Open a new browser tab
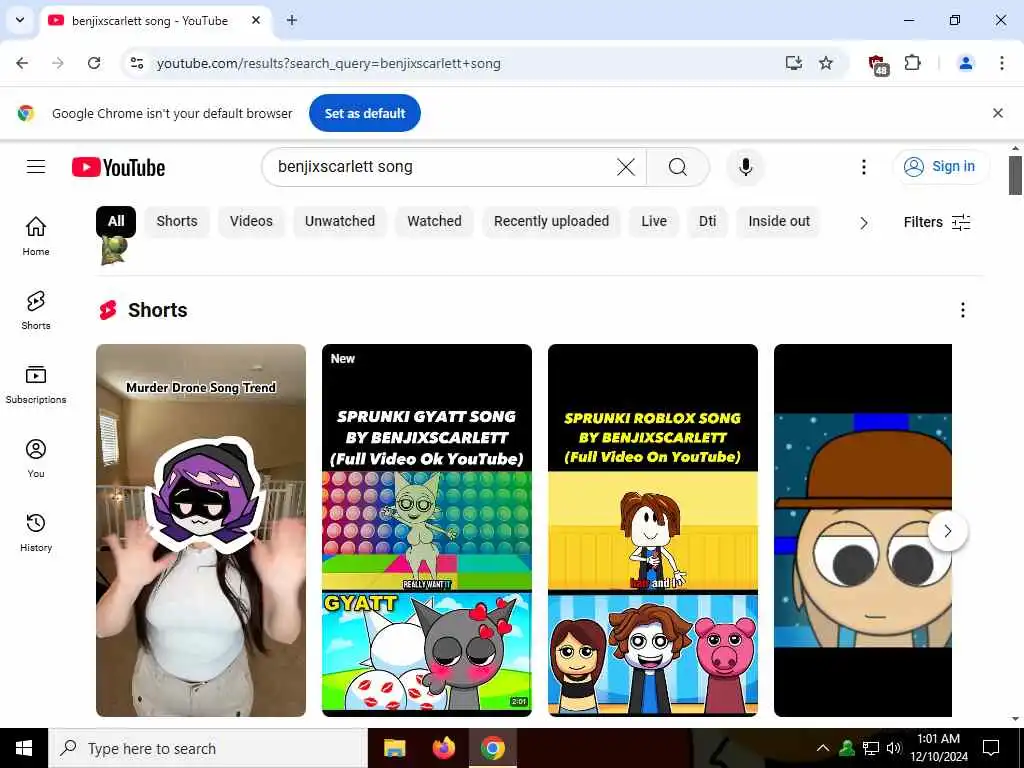Viewport: 1024px width, 768px height. [x=292, y=20]
